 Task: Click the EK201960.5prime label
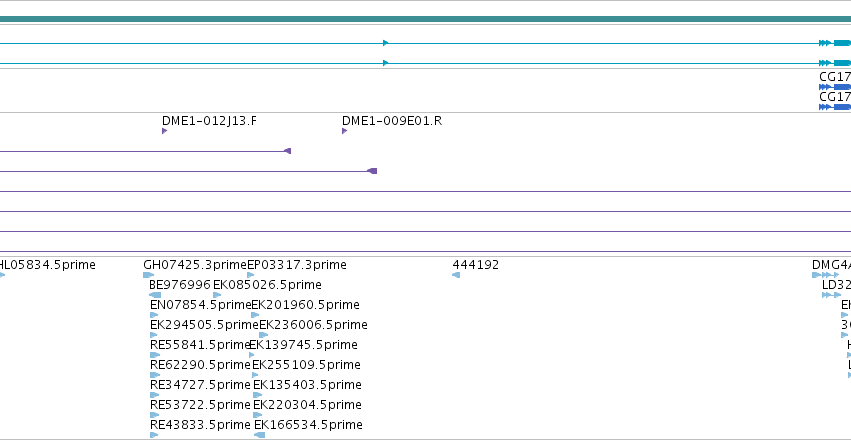click(x=305, y=305)
